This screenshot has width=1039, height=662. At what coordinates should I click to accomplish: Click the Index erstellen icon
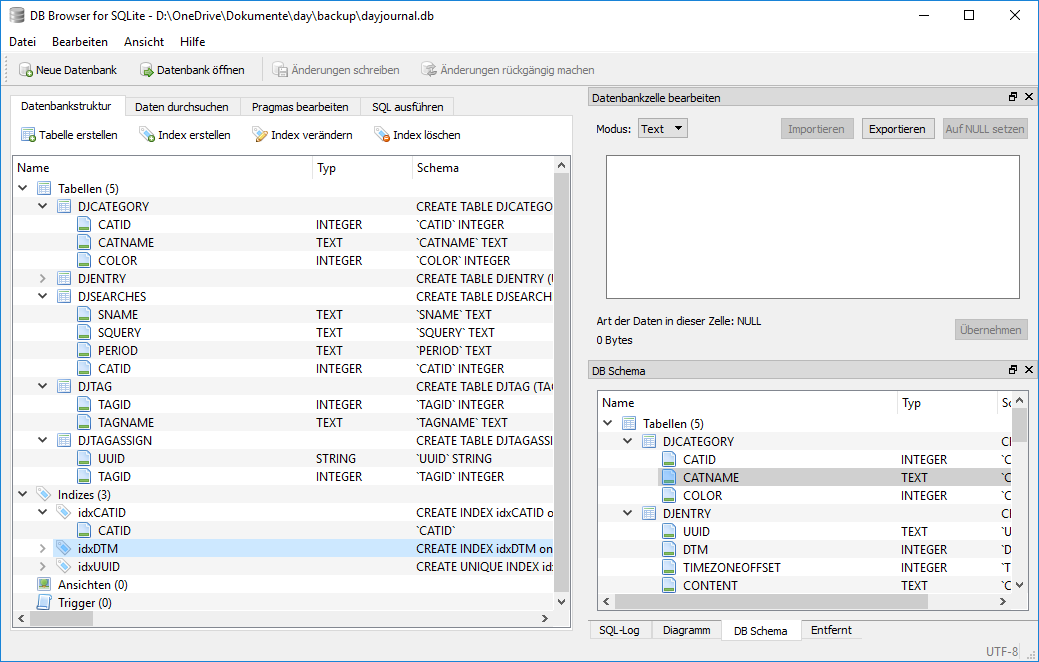pyautogui.click(x=146, y=135)
